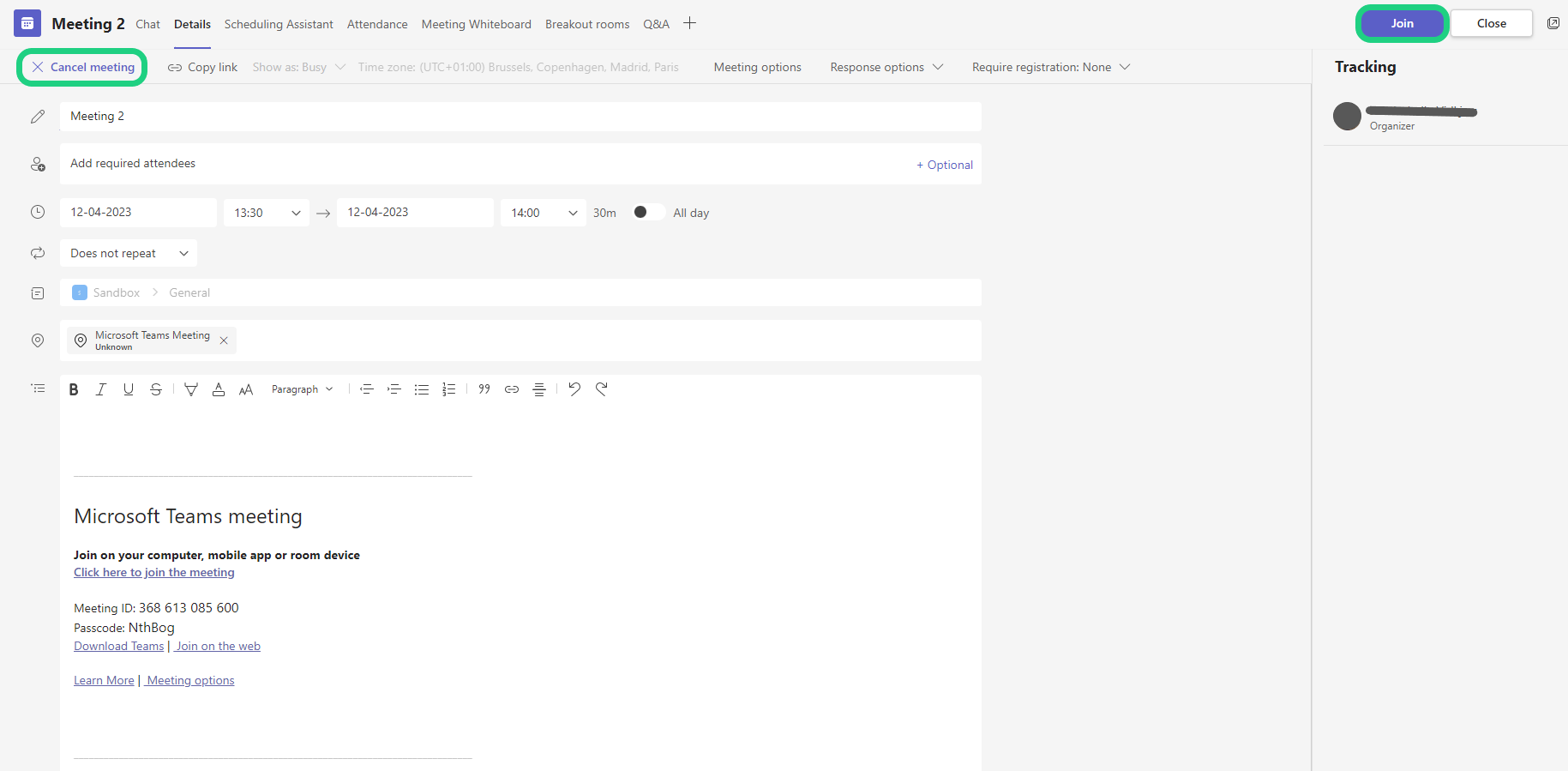Remove the Microsoft Teams Meeting location

pyautogui.click(x=224, y=340)
